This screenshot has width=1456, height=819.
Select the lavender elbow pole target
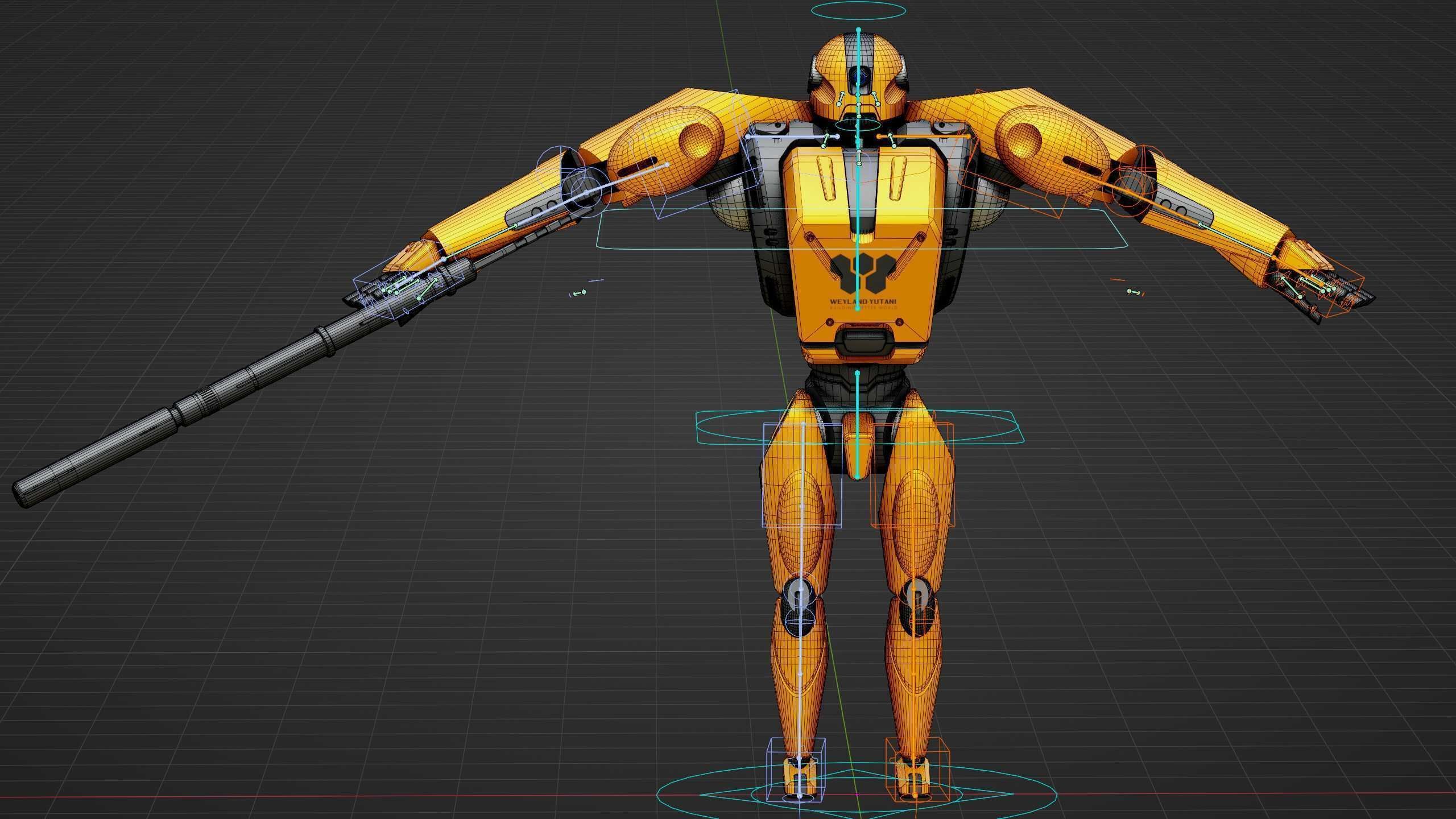(x=580, y=292)
